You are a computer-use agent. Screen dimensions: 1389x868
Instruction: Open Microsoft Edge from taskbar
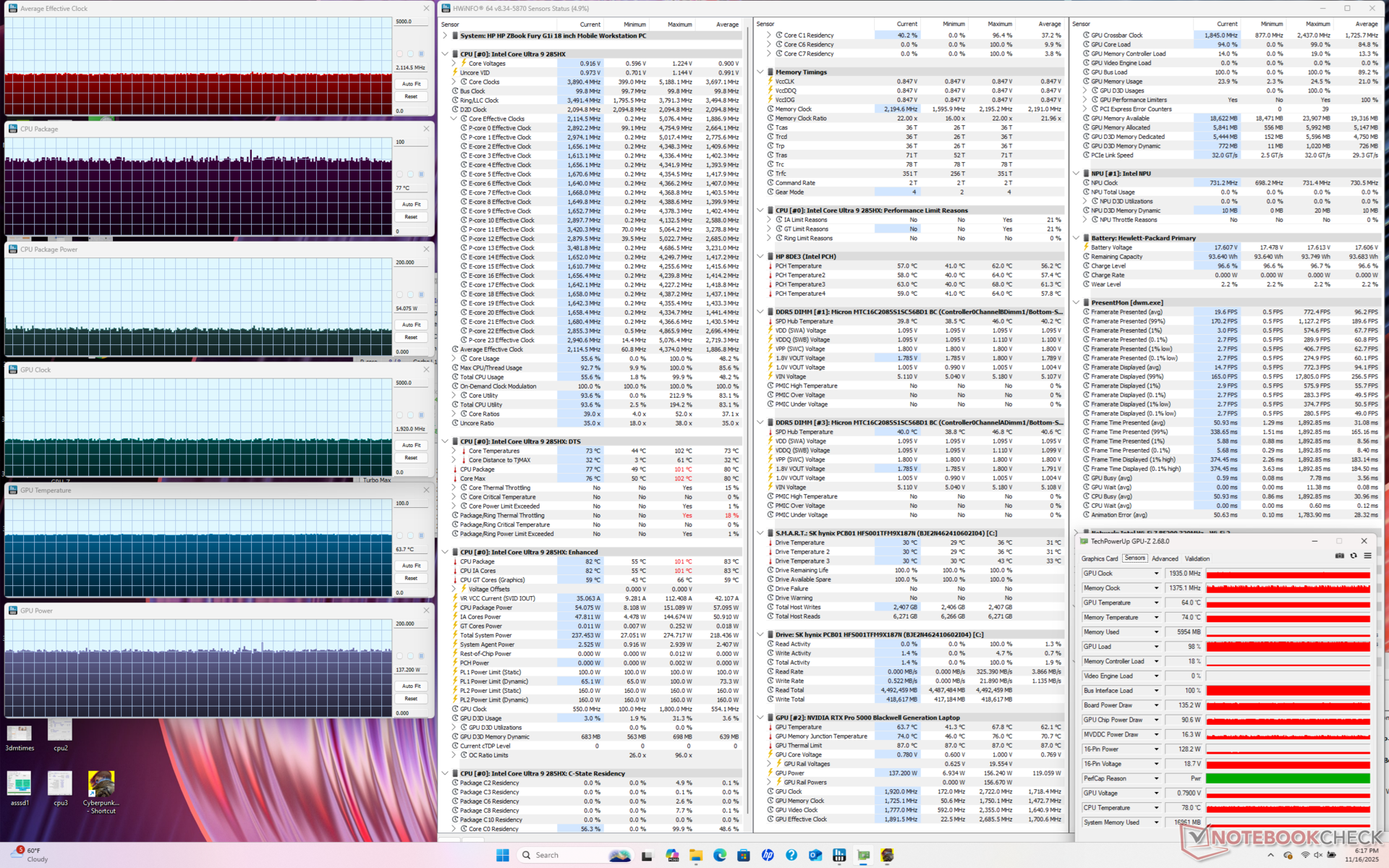(x=720, y=855)
